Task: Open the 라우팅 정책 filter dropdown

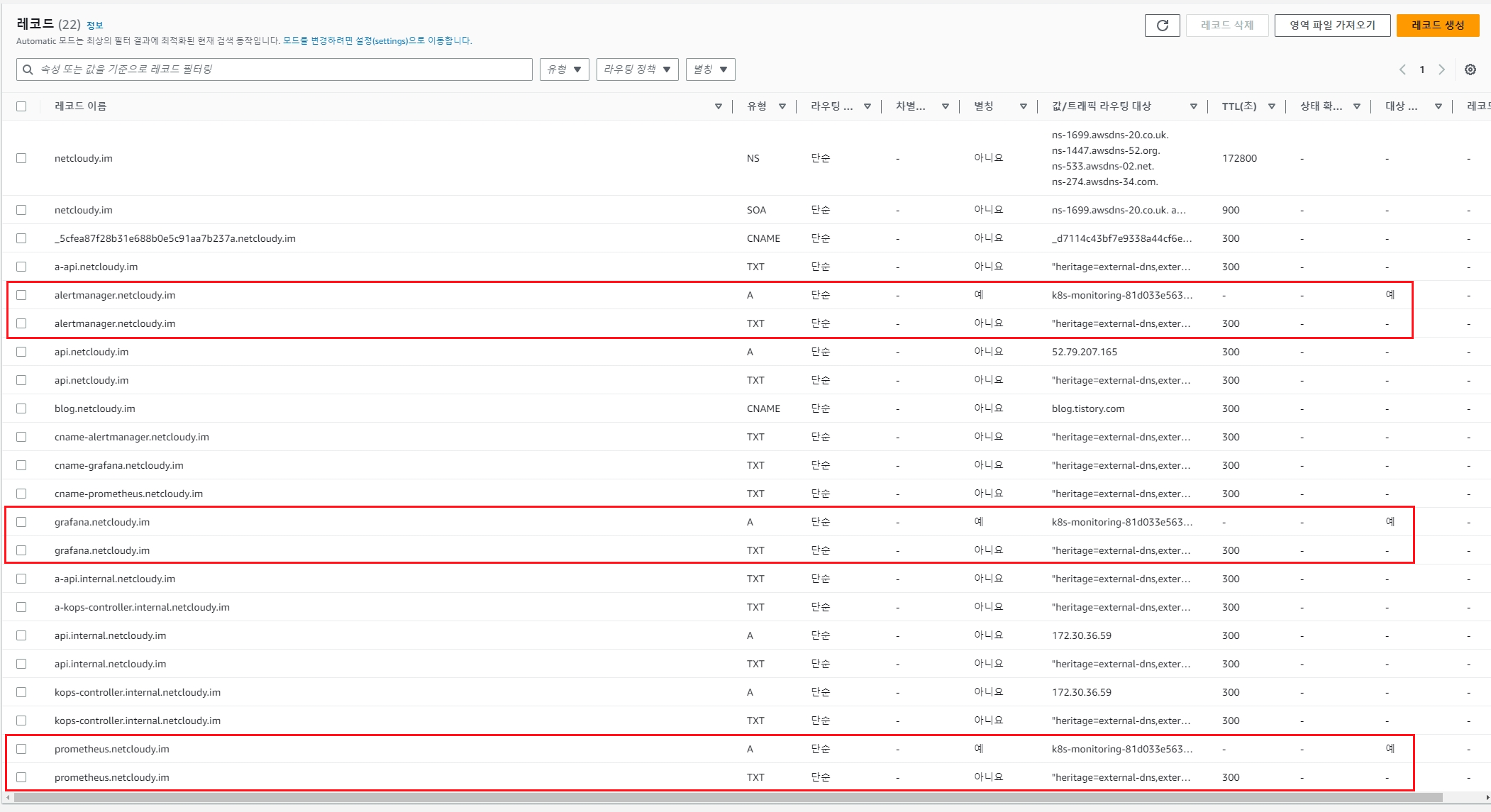Action: pos(637,69)
